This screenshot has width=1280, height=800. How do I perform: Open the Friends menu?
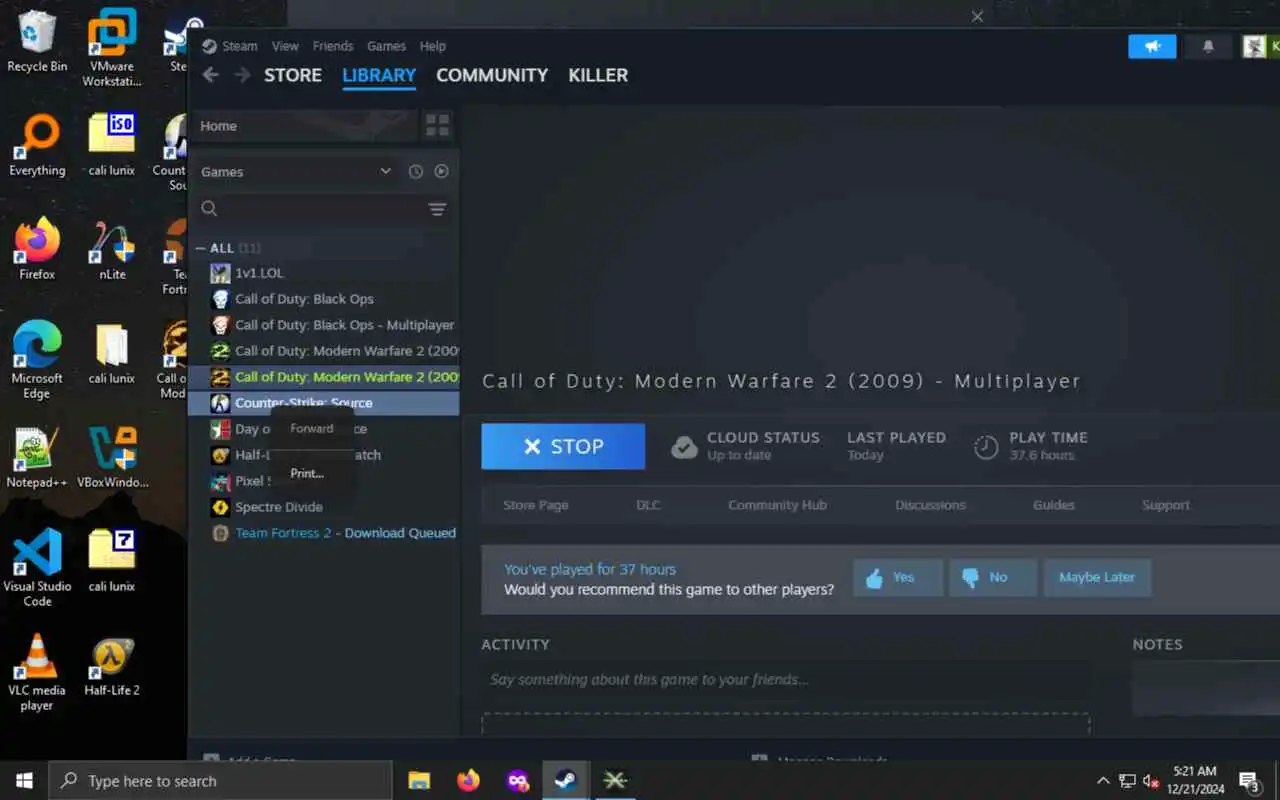pyautogui.click(x=333, y=46)
